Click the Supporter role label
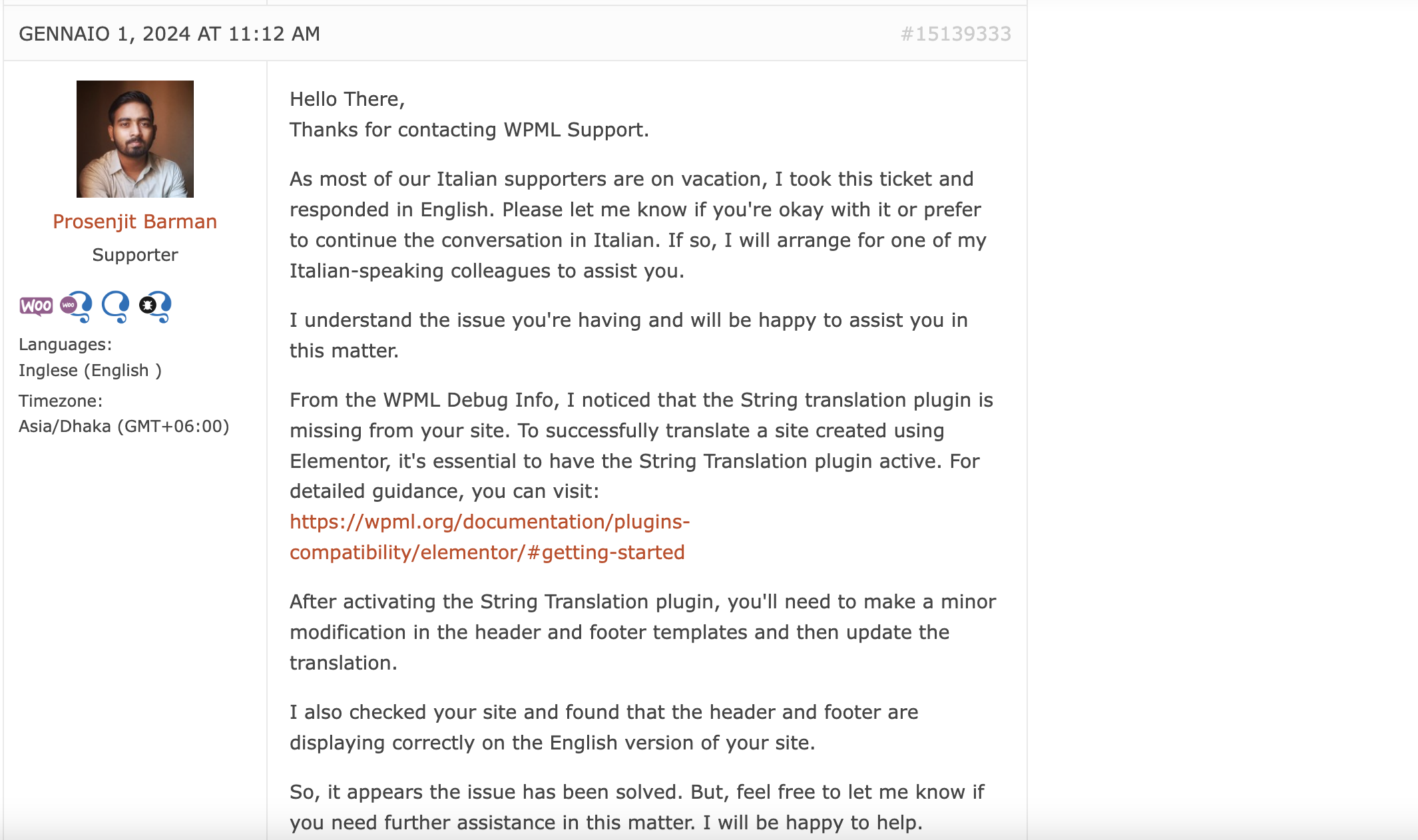 tap(135, 255)
